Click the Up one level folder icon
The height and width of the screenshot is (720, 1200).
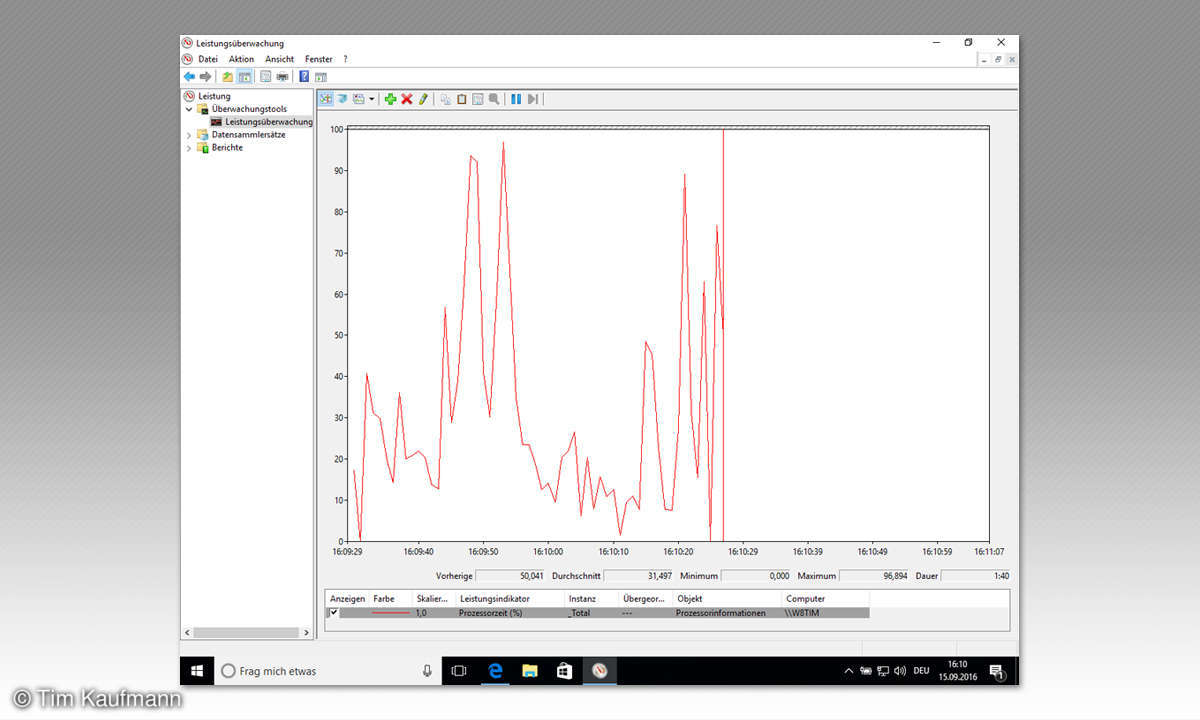pos(228,76)
